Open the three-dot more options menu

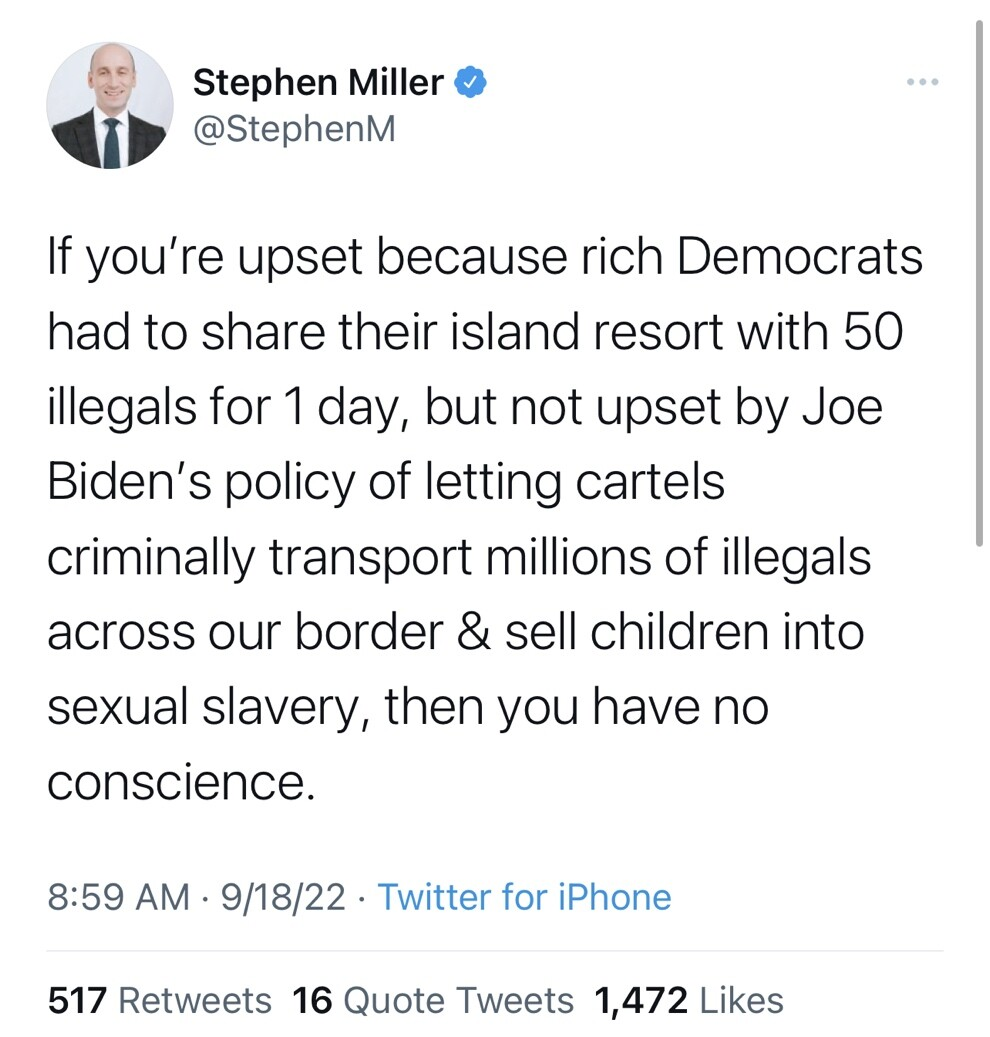(x=922, y=82)
